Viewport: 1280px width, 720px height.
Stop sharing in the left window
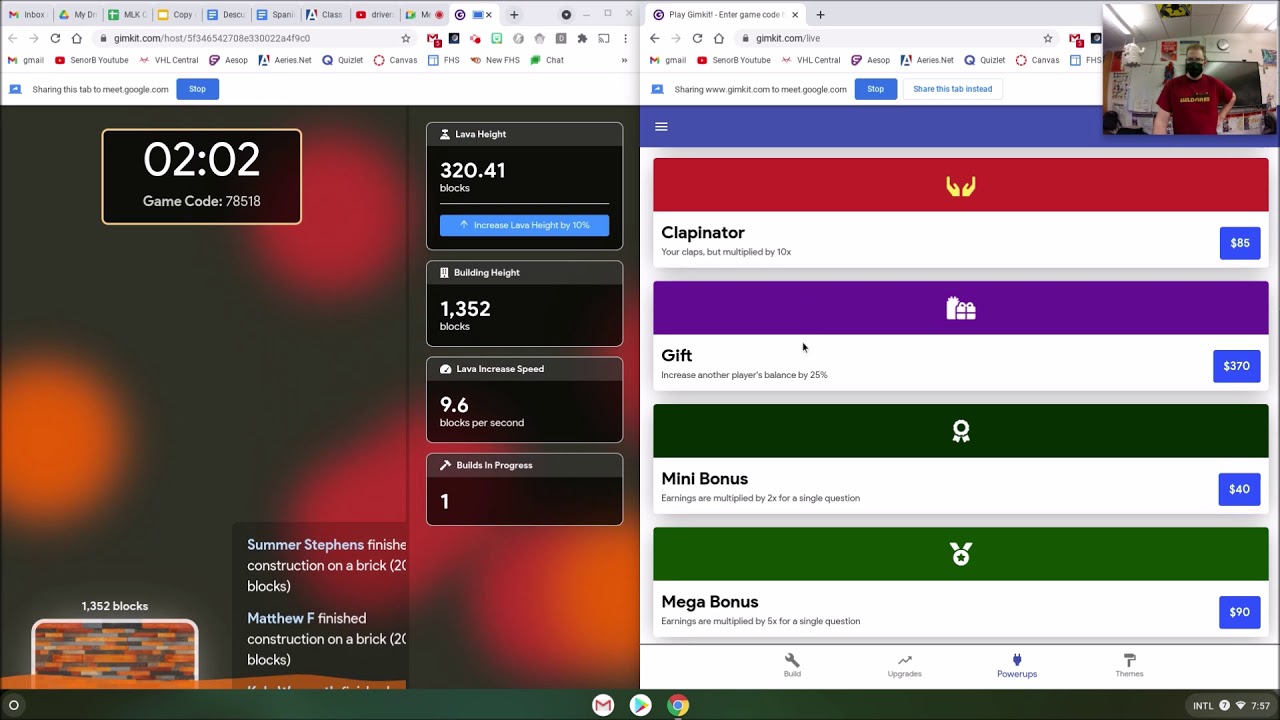pyautogui.click(x=197, y=89)
